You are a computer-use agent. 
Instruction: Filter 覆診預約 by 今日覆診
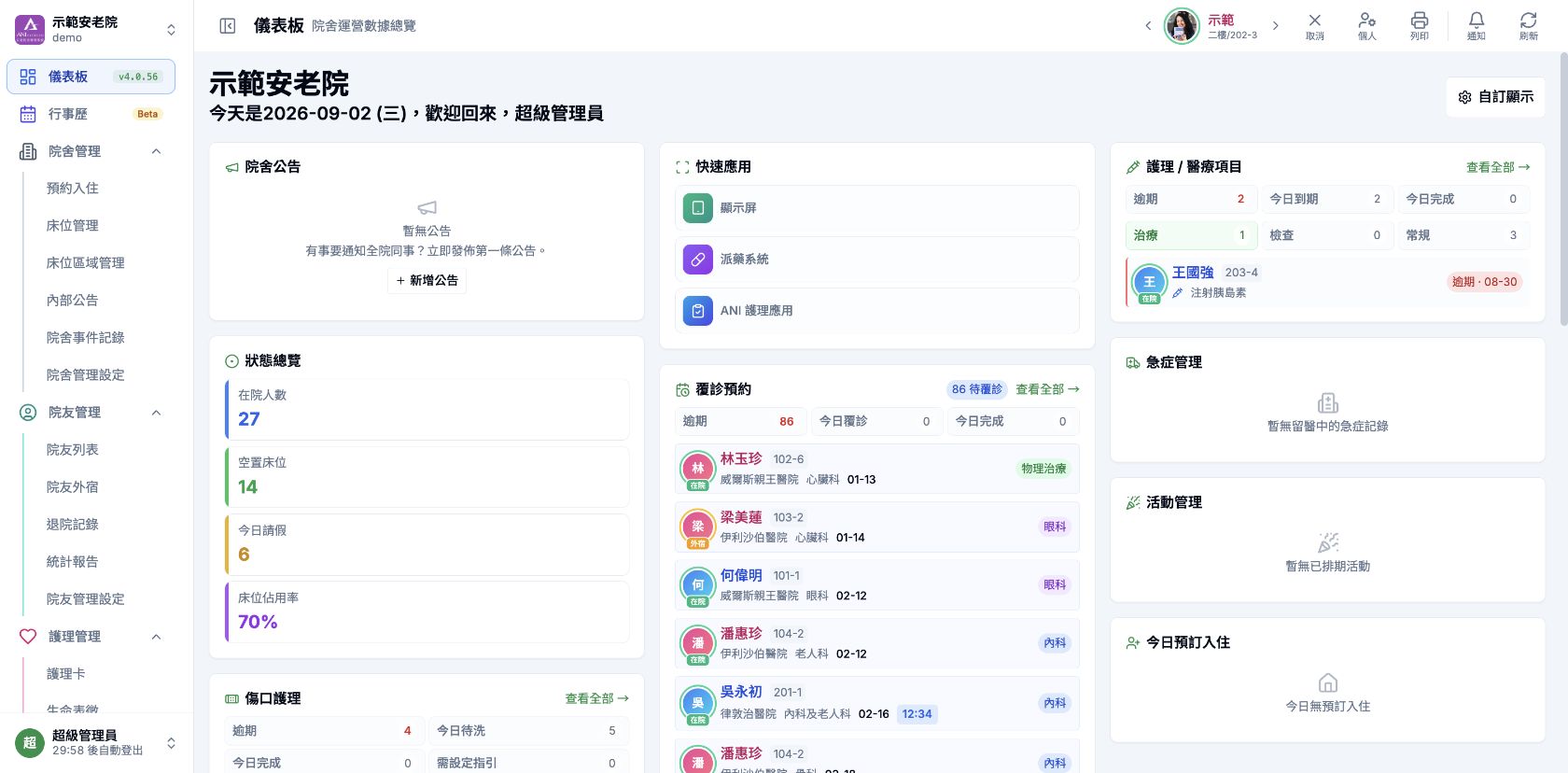(x=875, y=422)
